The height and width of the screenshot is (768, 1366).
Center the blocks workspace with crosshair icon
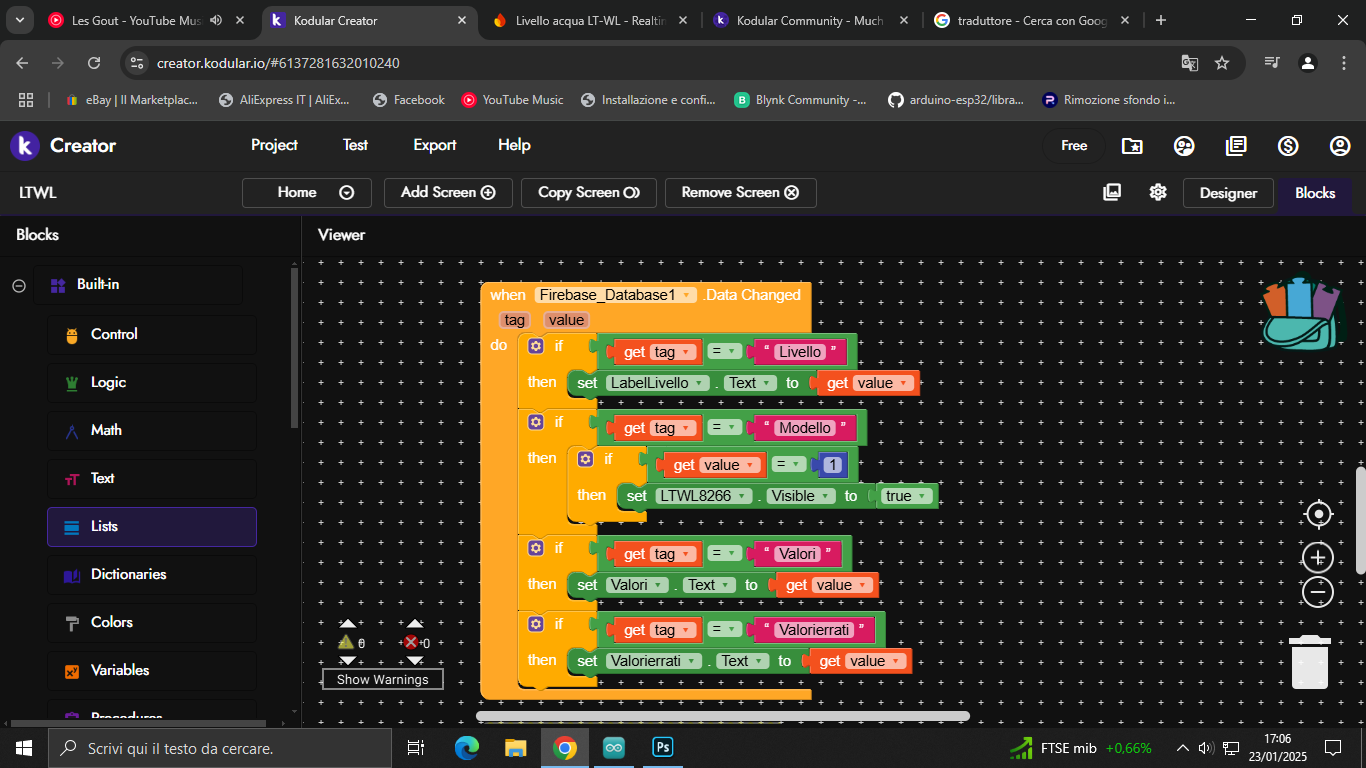pyautogui.click(x=1319, y=515)
